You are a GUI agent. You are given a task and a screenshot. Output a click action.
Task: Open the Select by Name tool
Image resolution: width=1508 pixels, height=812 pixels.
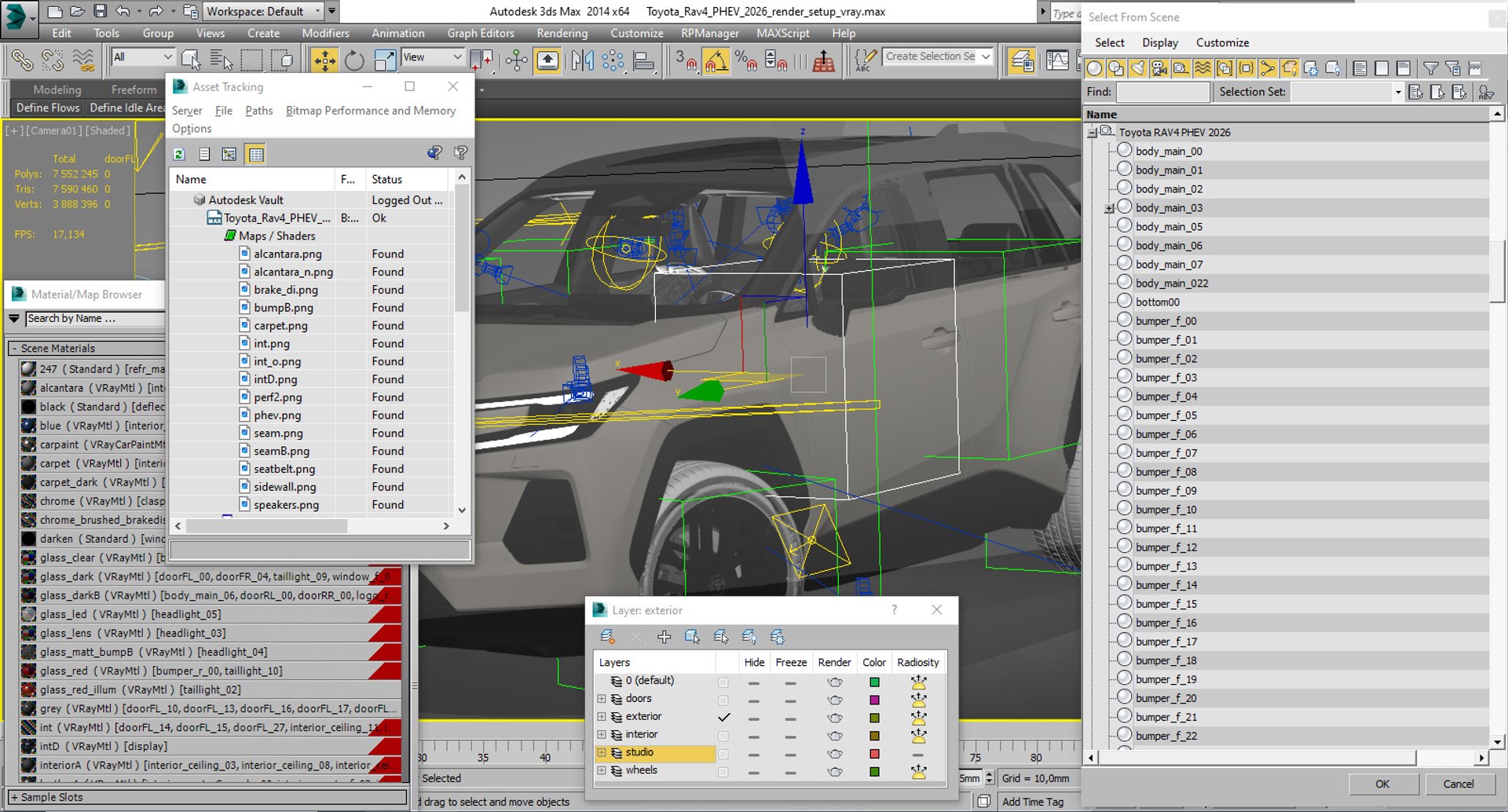pyautogui.click(x=221, y=60)
